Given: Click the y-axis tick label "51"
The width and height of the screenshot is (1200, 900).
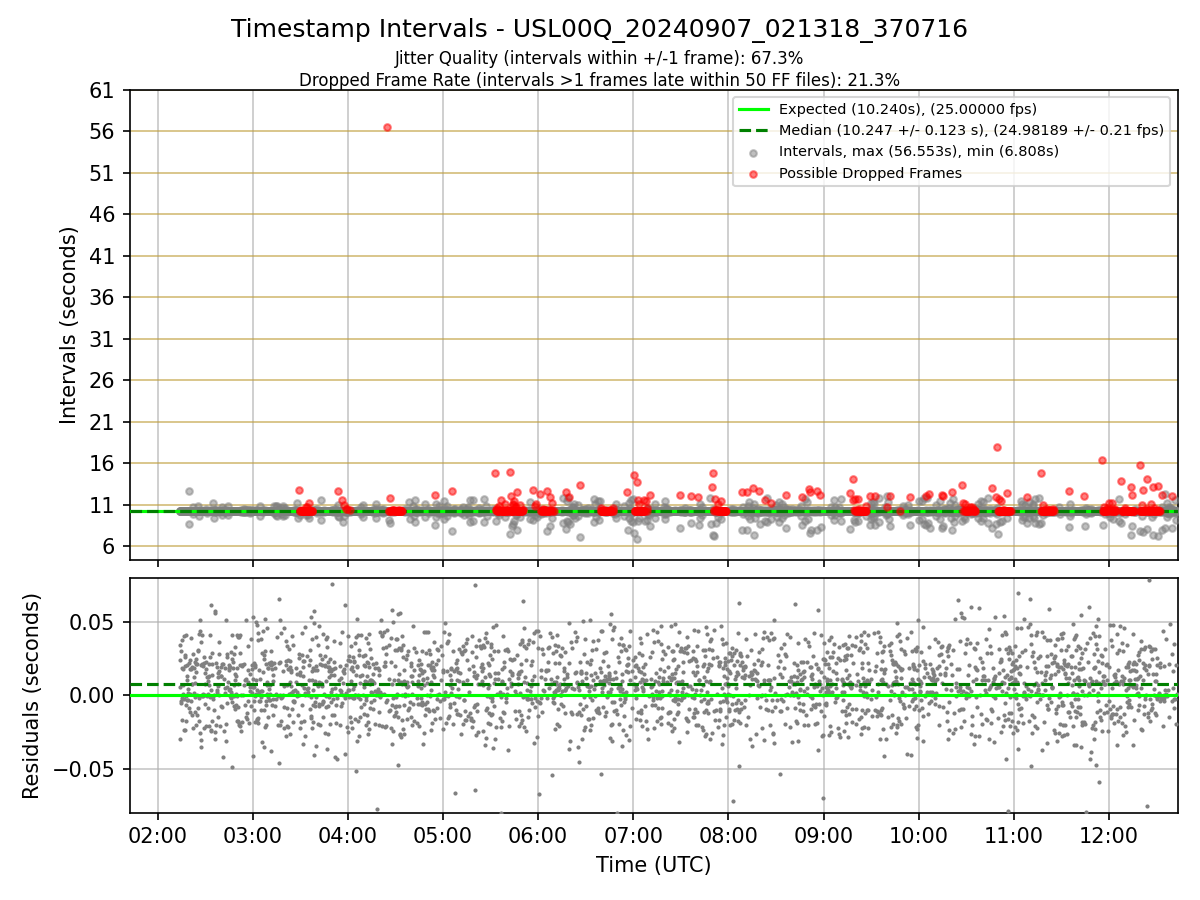Looking at the screenshot, I should tap(104, 173).
